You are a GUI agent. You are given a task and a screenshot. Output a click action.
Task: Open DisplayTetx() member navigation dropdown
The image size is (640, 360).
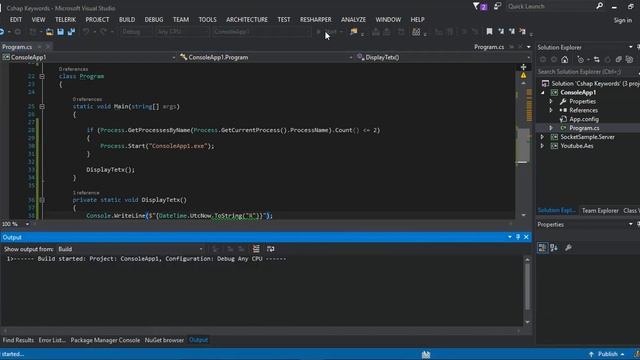443,58
